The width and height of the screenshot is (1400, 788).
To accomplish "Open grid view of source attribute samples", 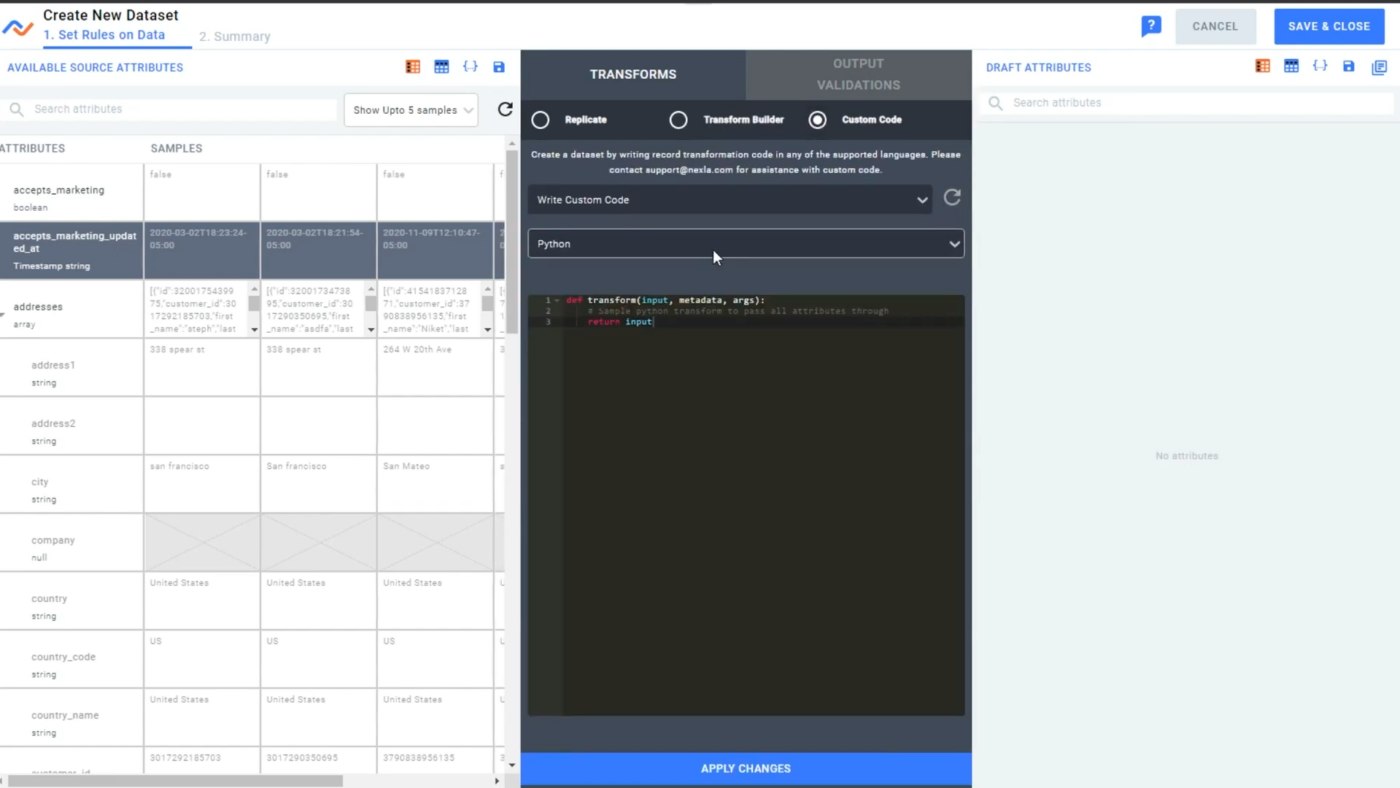I will pyautogui.click(x=441, y=66).
